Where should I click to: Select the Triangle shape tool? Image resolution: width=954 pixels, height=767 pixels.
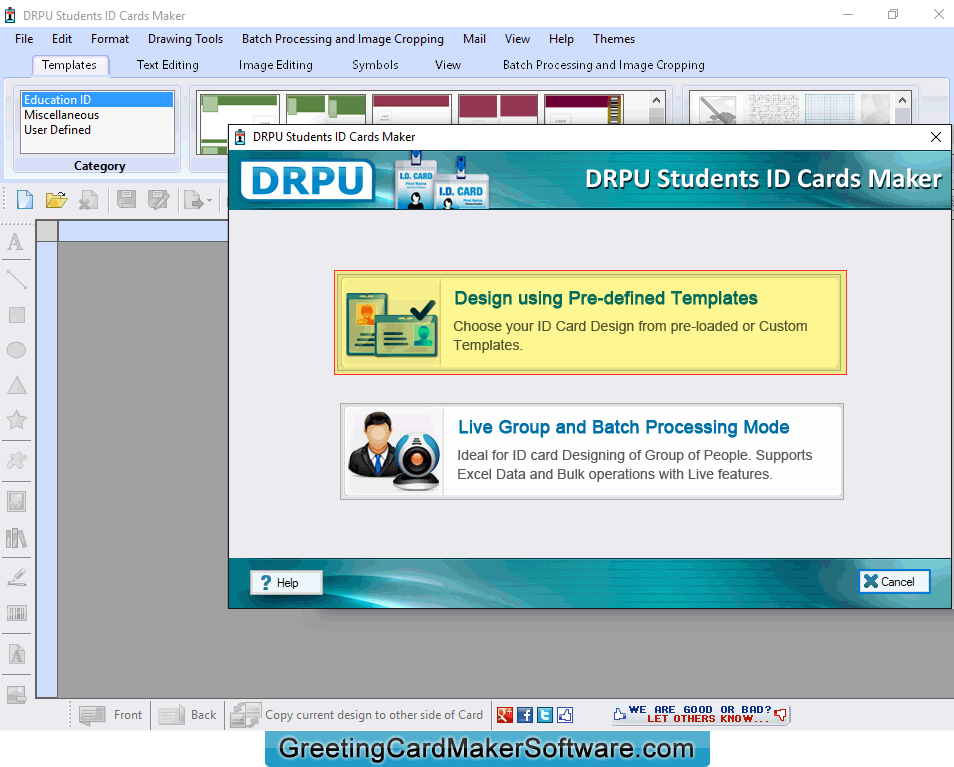pos(16,385)
